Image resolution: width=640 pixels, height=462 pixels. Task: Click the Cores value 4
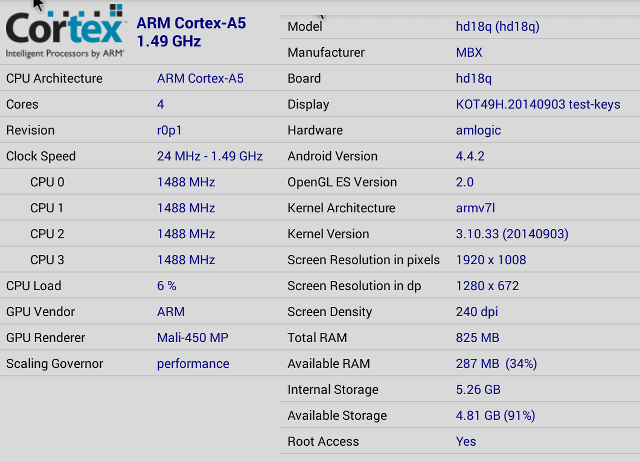(x=160, y=104)
